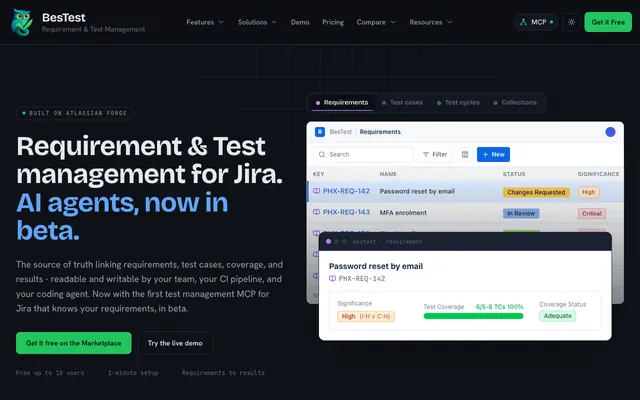Image resolution: width=640 pixels, height=400 pixels.
Task: Select the 'Password reset by email' table row name
Action: 417,191
